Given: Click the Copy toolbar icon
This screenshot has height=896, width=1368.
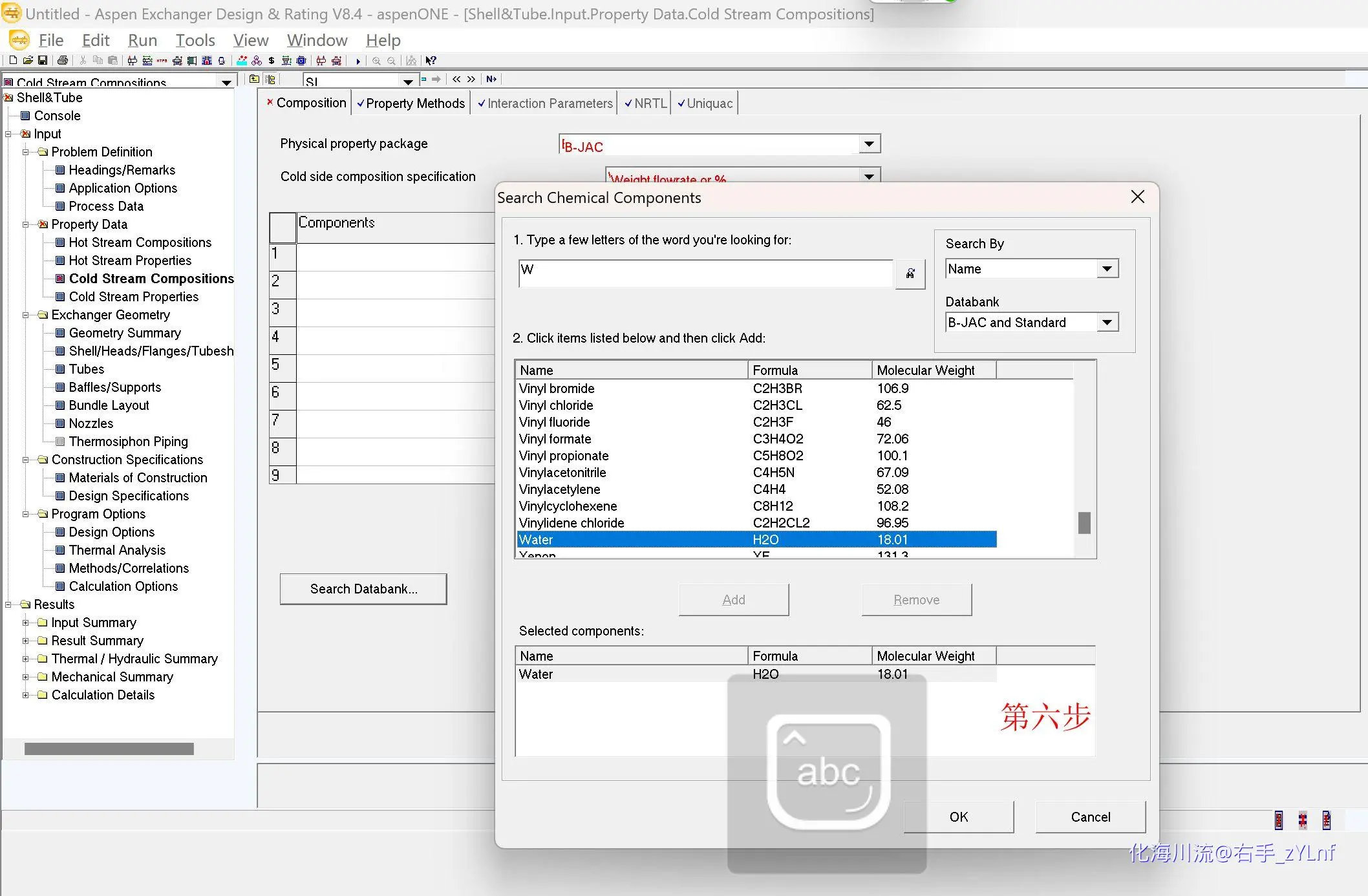Looking at the screenshot, I should click(x=98, y=61).
